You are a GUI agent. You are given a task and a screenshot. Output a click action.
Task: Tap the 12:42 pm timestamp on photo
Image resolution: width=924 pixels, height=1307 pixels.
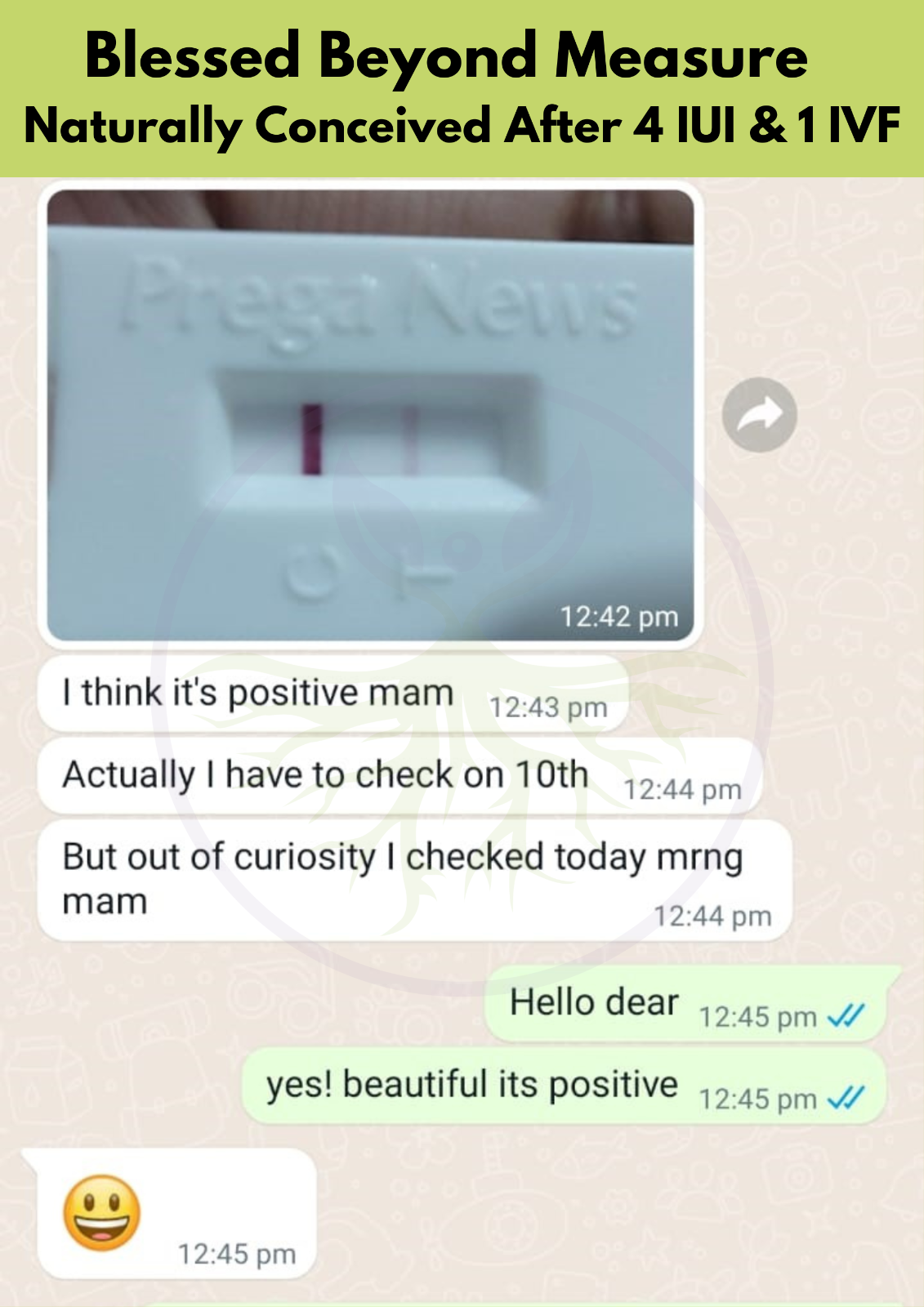tap(619, 617)
